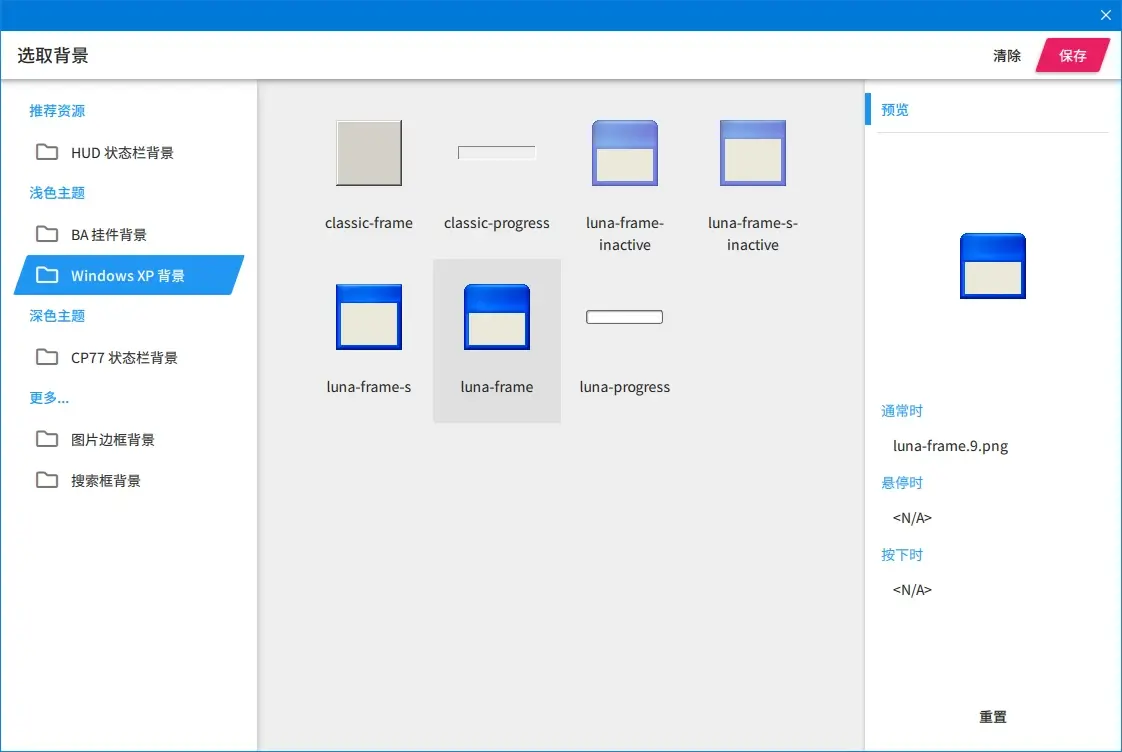Click the folder icon beside HUD 状态栏背景

[x=47, y=152]
